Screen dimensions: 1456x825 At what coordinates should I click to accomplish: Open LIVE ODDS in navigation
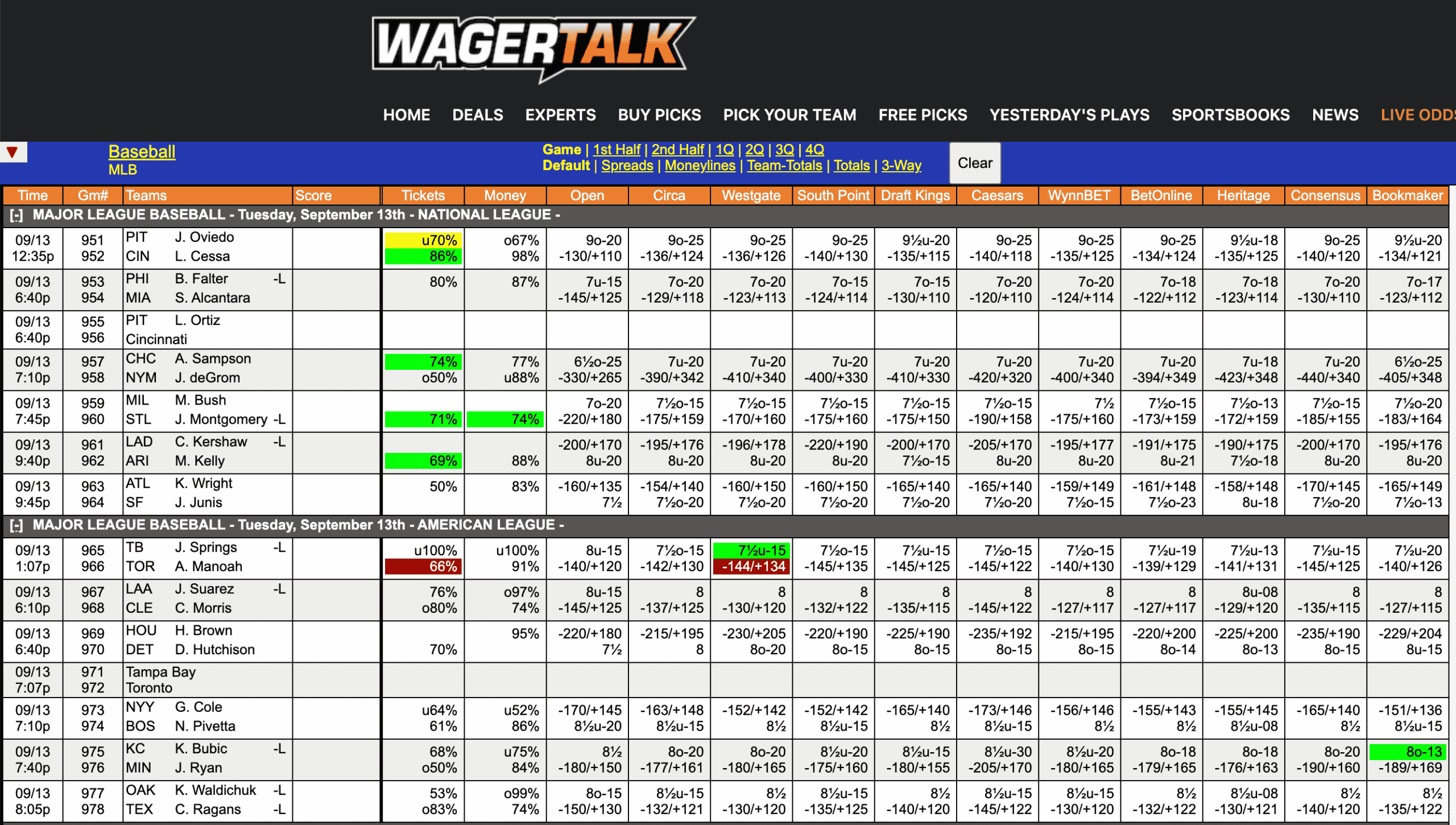click(x=1418, y=115)
